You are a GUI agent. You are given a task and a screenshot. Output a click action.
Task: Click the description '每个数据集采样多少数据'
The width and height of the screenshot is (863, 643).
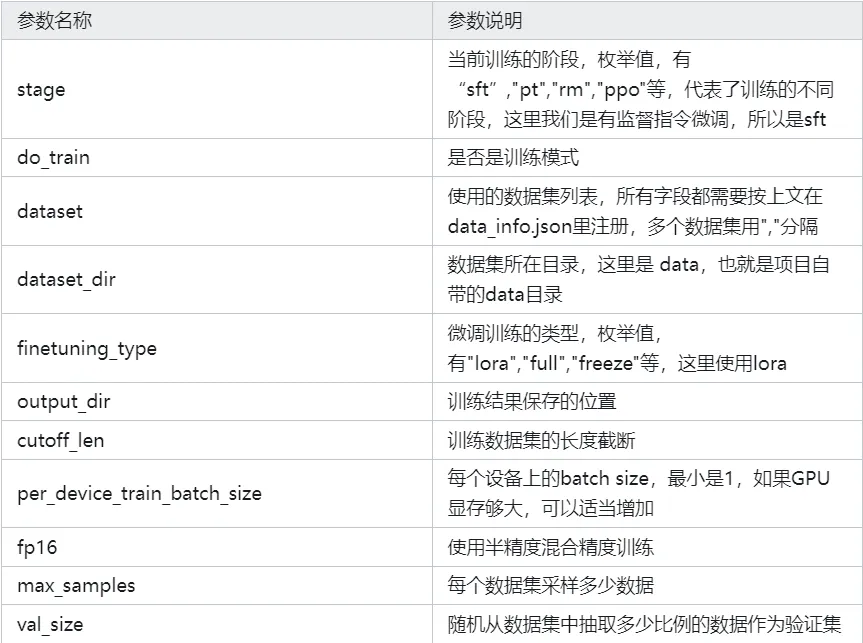click(x=648, y=586)
